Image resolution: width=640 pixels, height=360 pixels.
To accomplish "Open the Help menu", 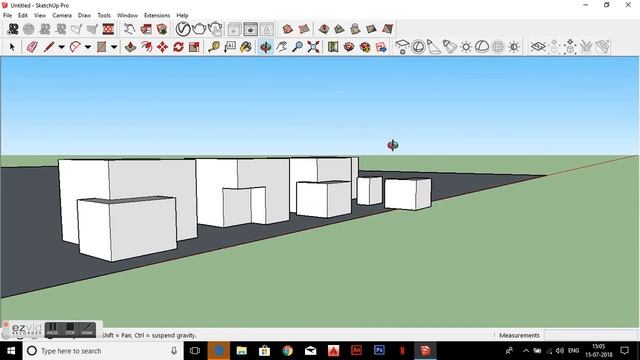I will point(182,15).
